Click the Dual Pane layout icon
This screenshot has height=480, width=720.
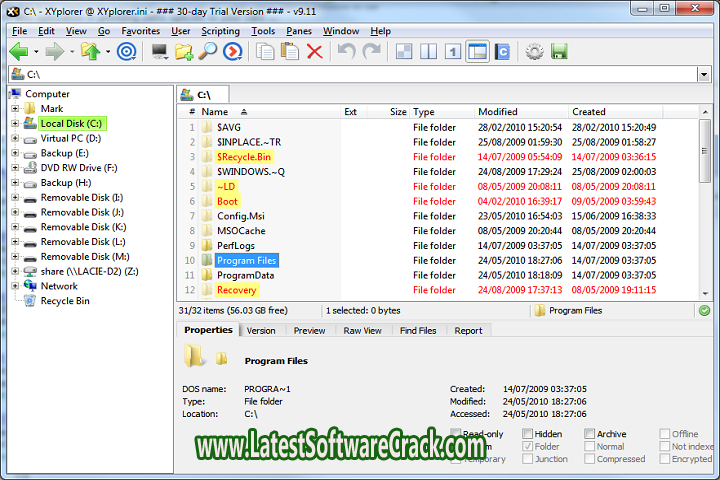tap(428, 51)
